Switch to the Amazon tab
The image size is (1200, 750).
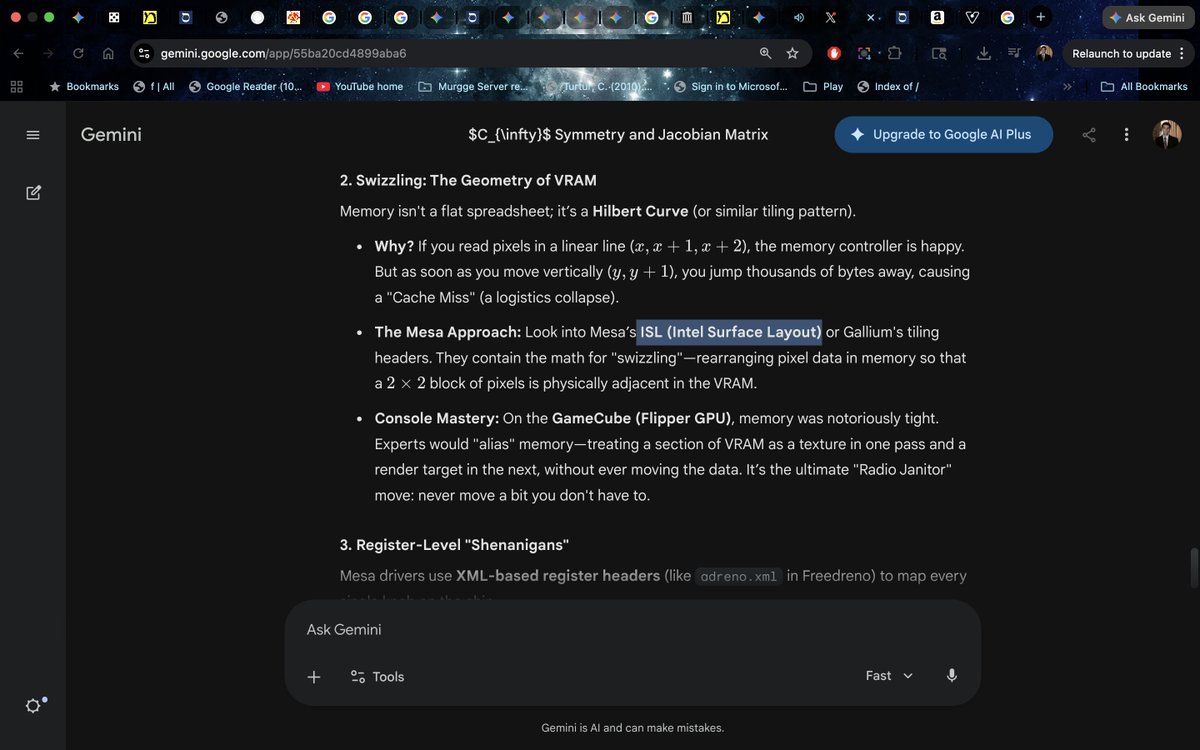(x=937, y=17)
